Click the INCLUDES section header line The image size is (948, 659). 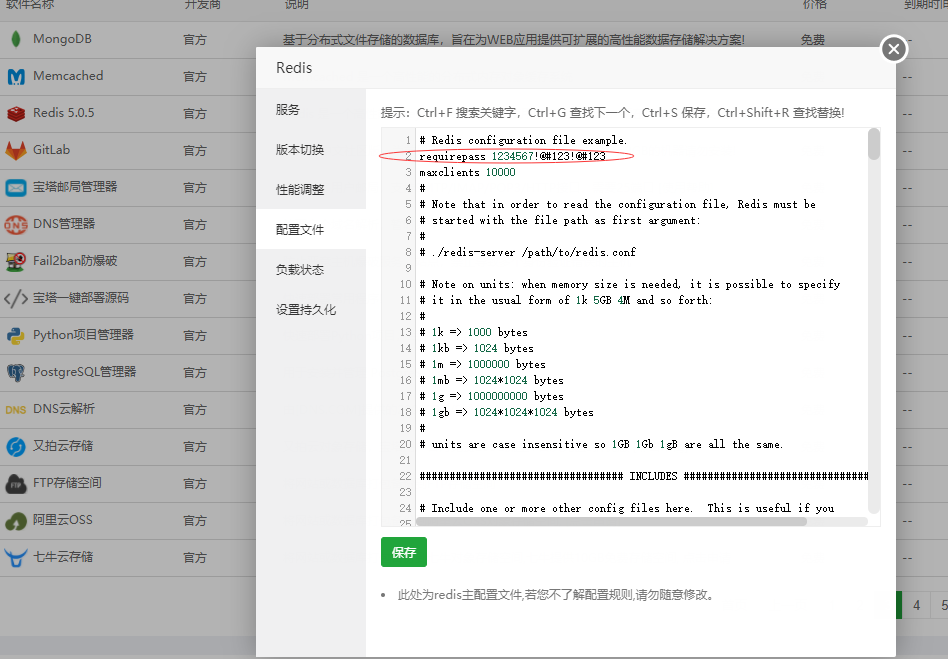point(643,476)
